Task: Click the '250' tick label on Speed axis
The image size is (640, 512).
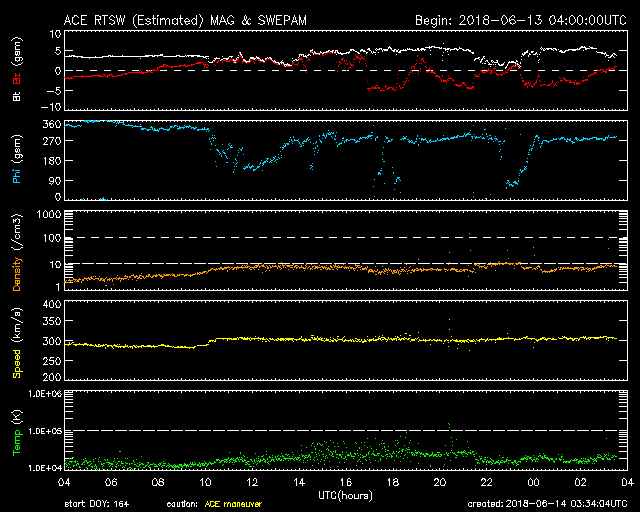Action: [x=51, y=361]
